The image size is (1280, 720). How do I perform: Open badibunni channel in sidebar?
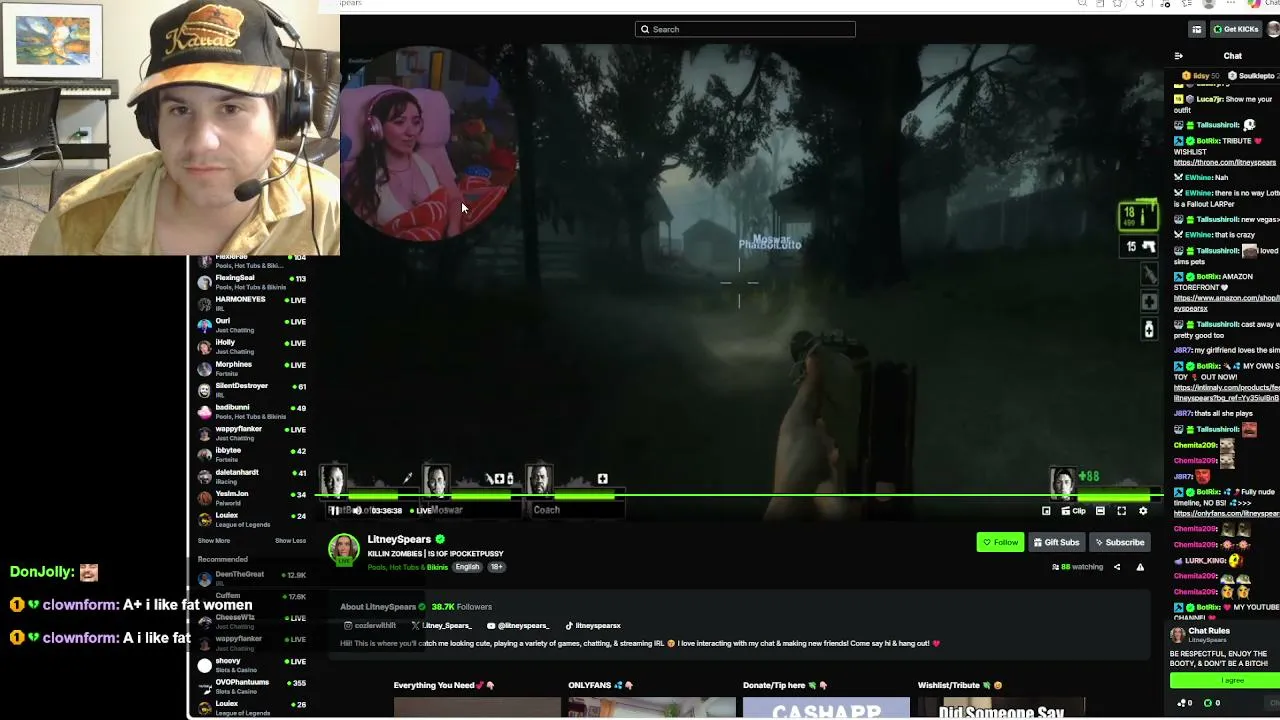[252, 411]
